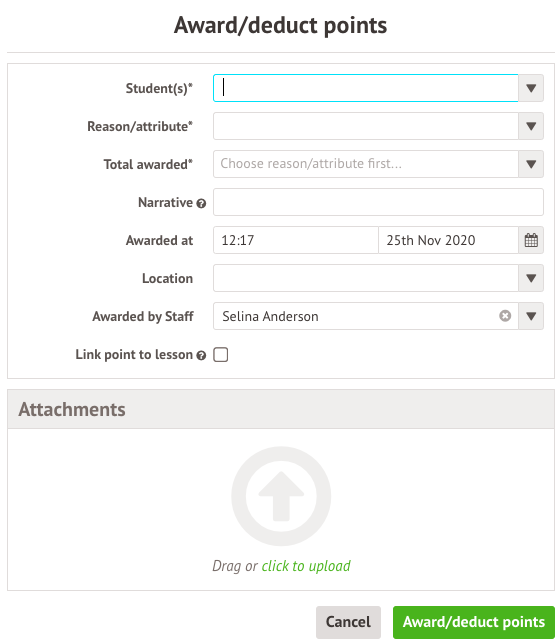560x644 pixels.
Task: Click the Link point to lesson help icon
Action: pos(201,356)
